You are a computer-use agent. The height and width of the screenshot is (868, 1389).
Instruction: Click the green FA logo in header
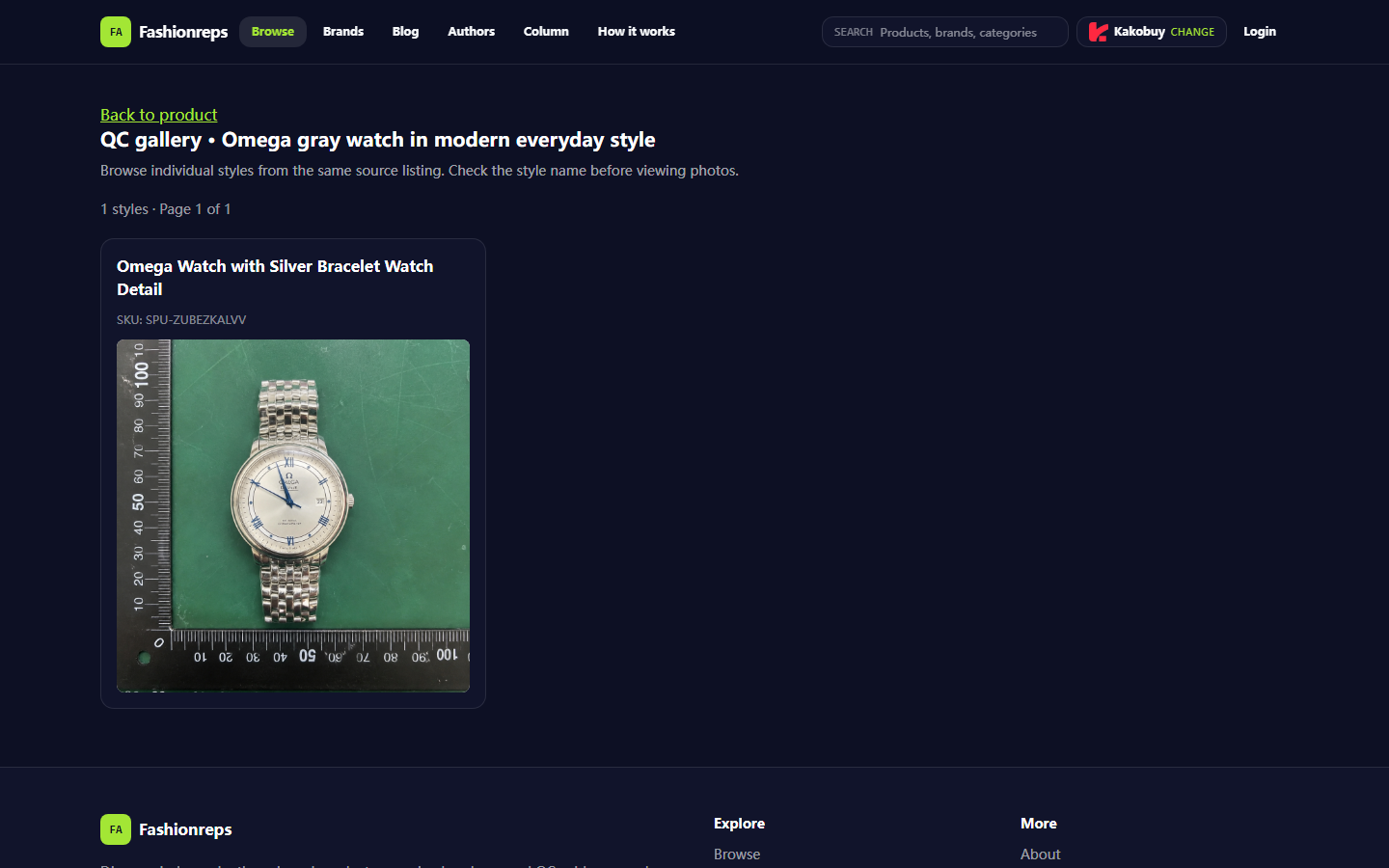tap(116, 32)
